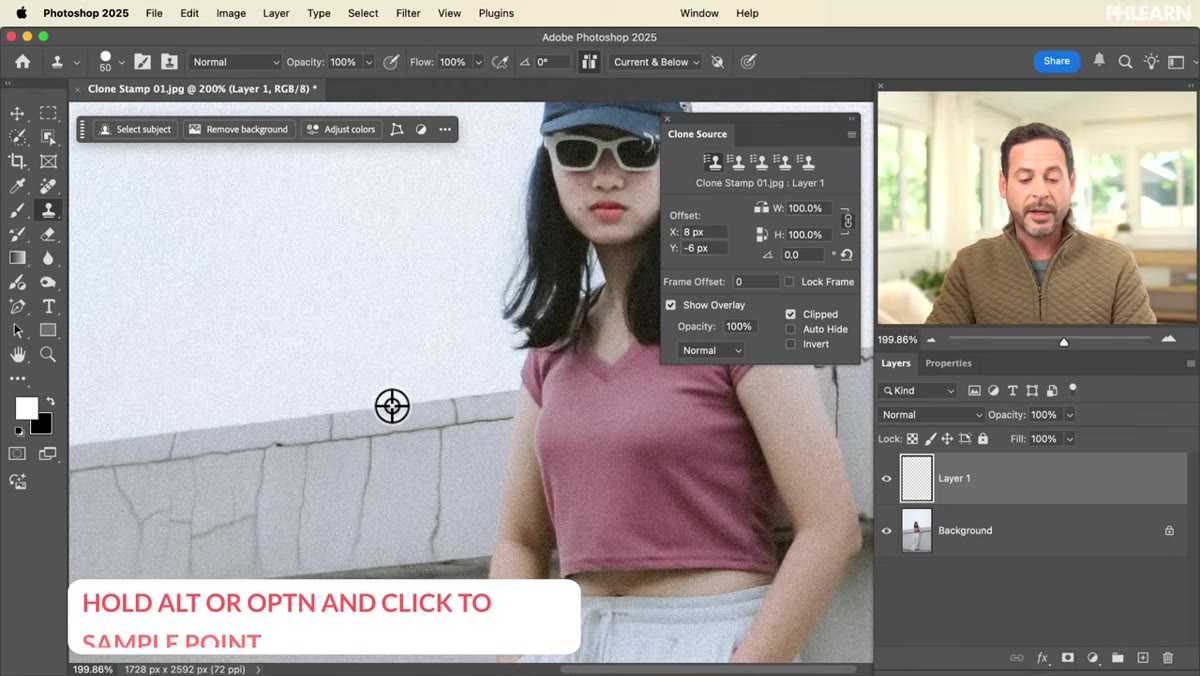Screen dimensions: 1200x676
Task: Reset transform in Clone Source panel
Action: pos(846,255)
